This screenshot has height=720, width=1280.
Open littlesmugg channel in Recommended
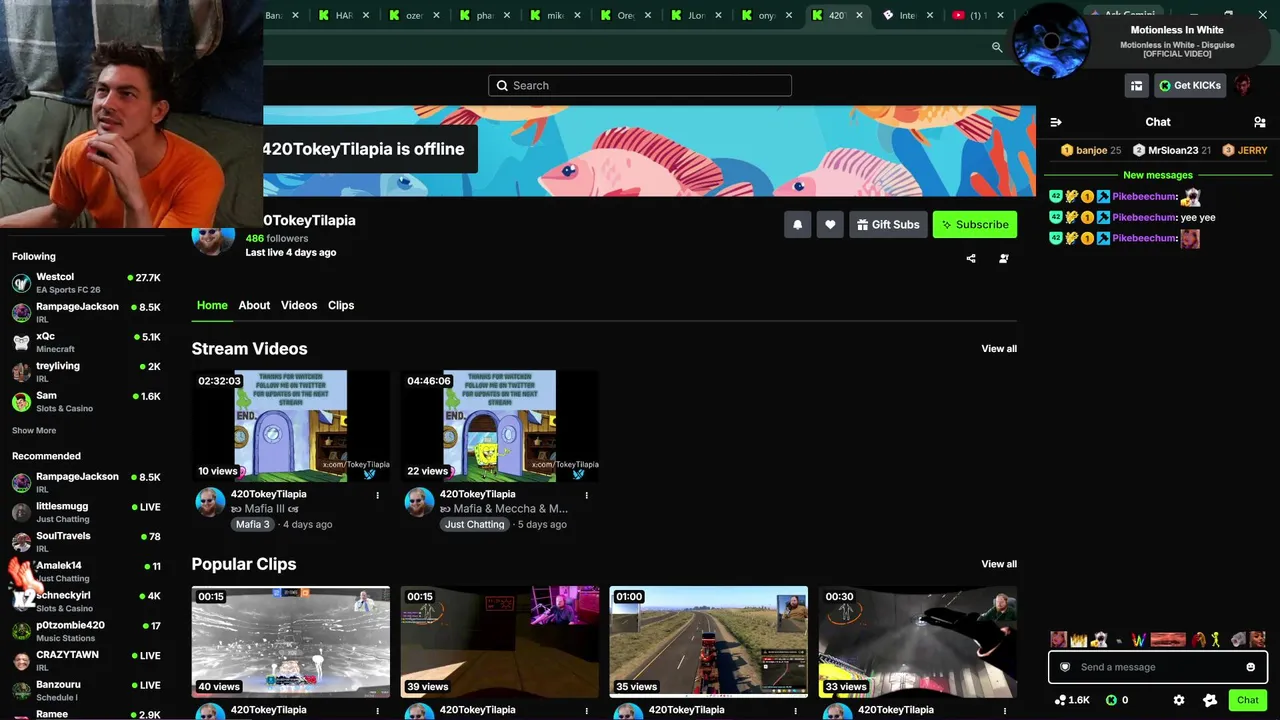tap(86, 512)
